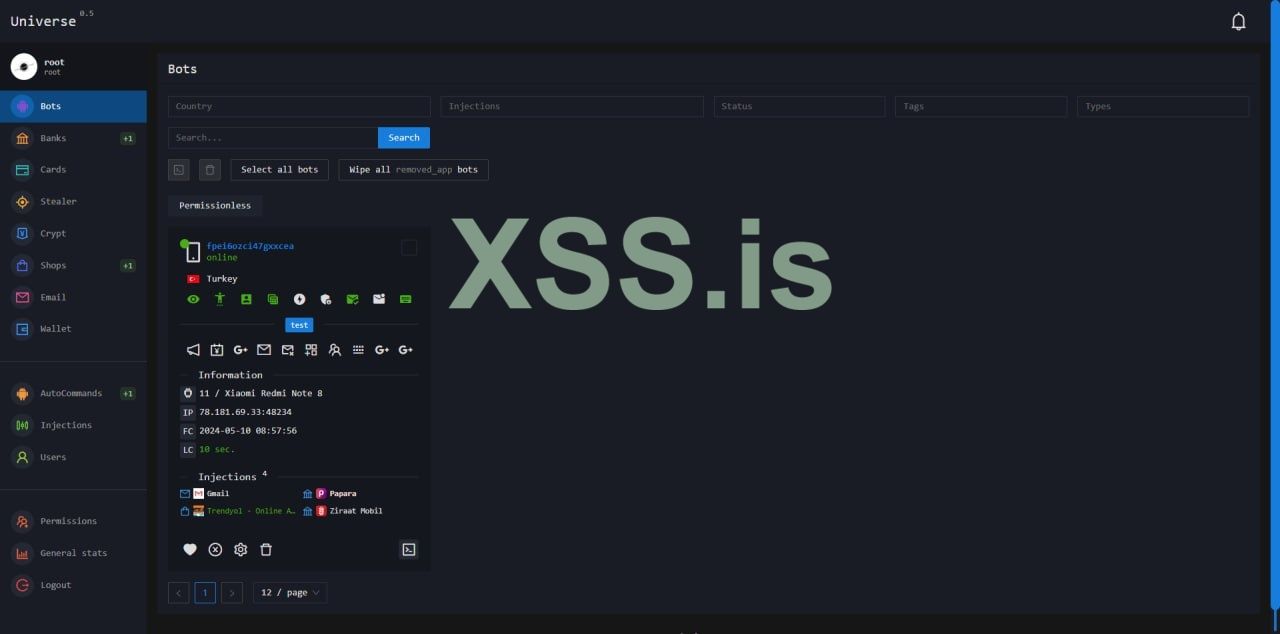Select the Permissionless filter tab
The width and height of the screenshot is (1280, 634).
(x=215, y=205)
